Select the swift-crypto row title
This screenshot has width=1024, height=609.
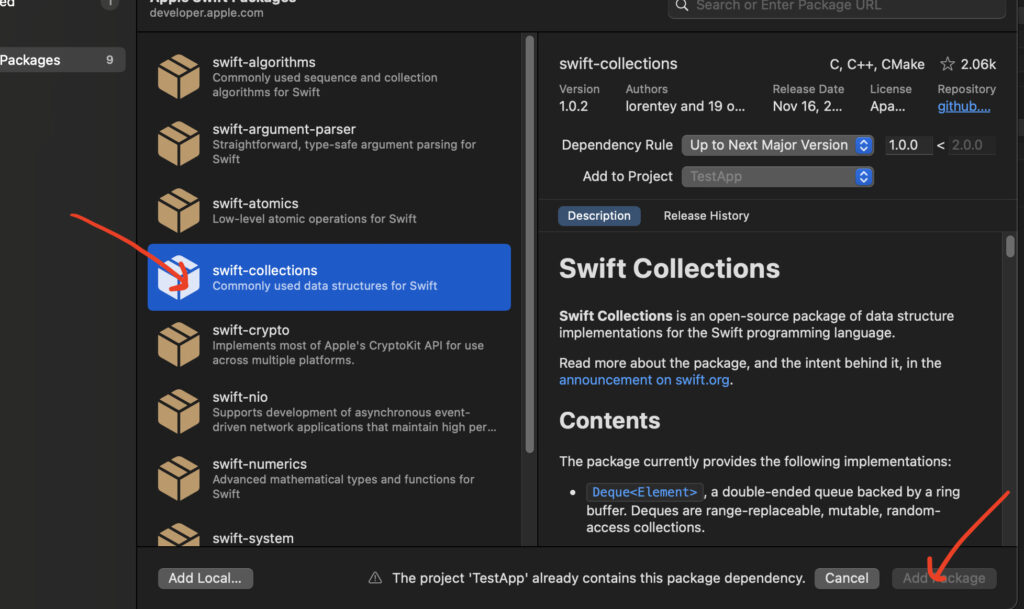click(x=251, y=330)
